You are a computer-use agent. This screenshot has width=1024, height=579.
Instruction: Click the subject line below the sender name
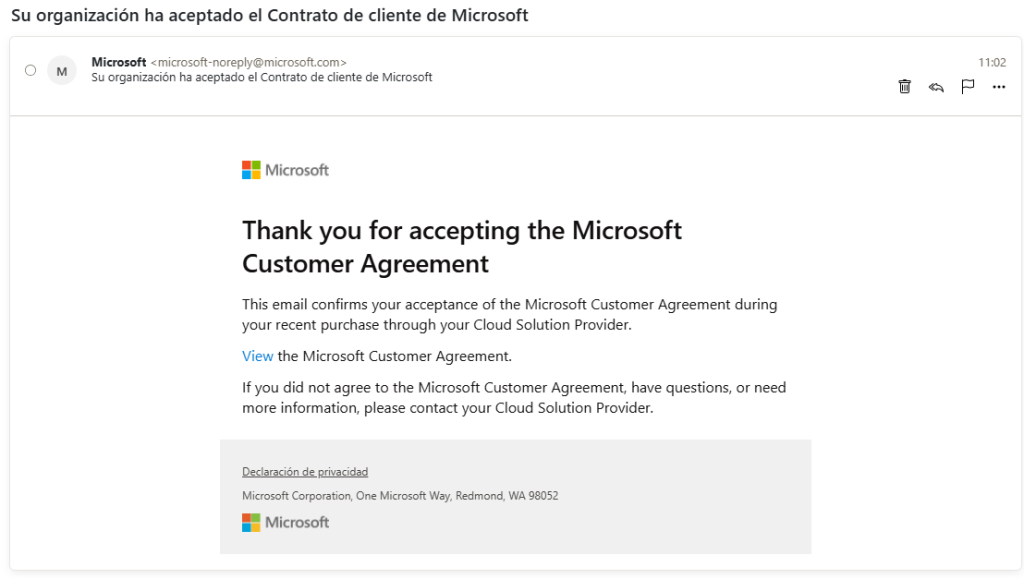[x=261, y=77]
